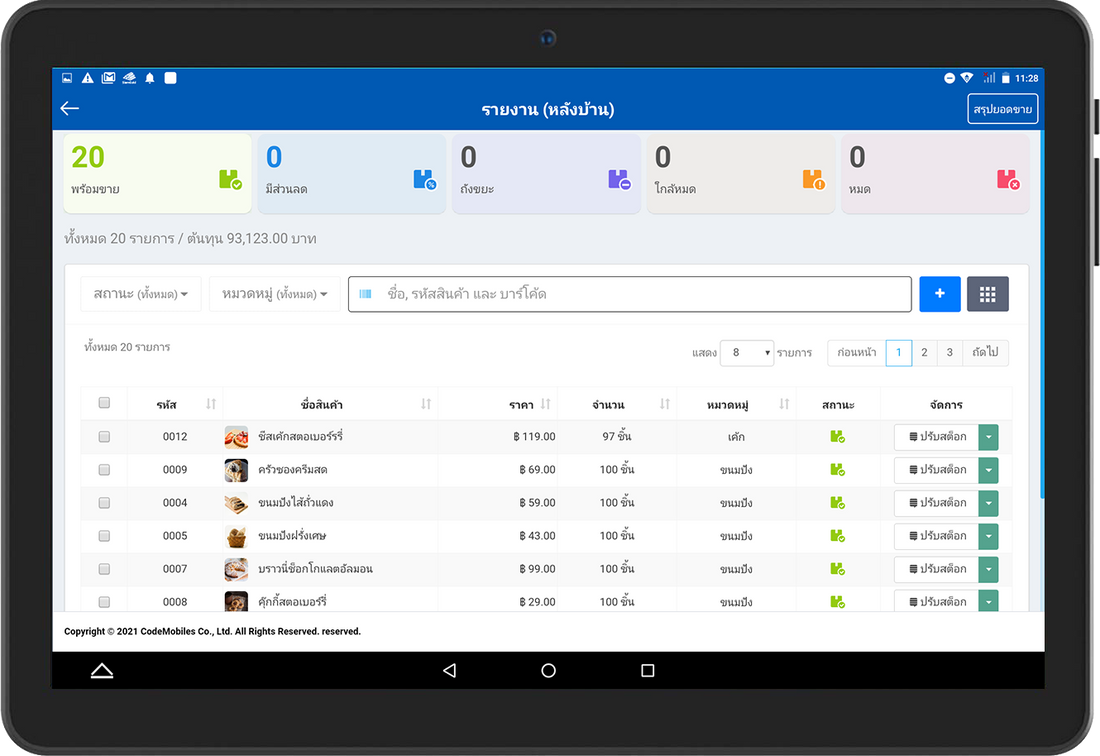Tap the out-of-stock red card icon
This screenshot has height=756, width=1100.
click(1008, 180)
